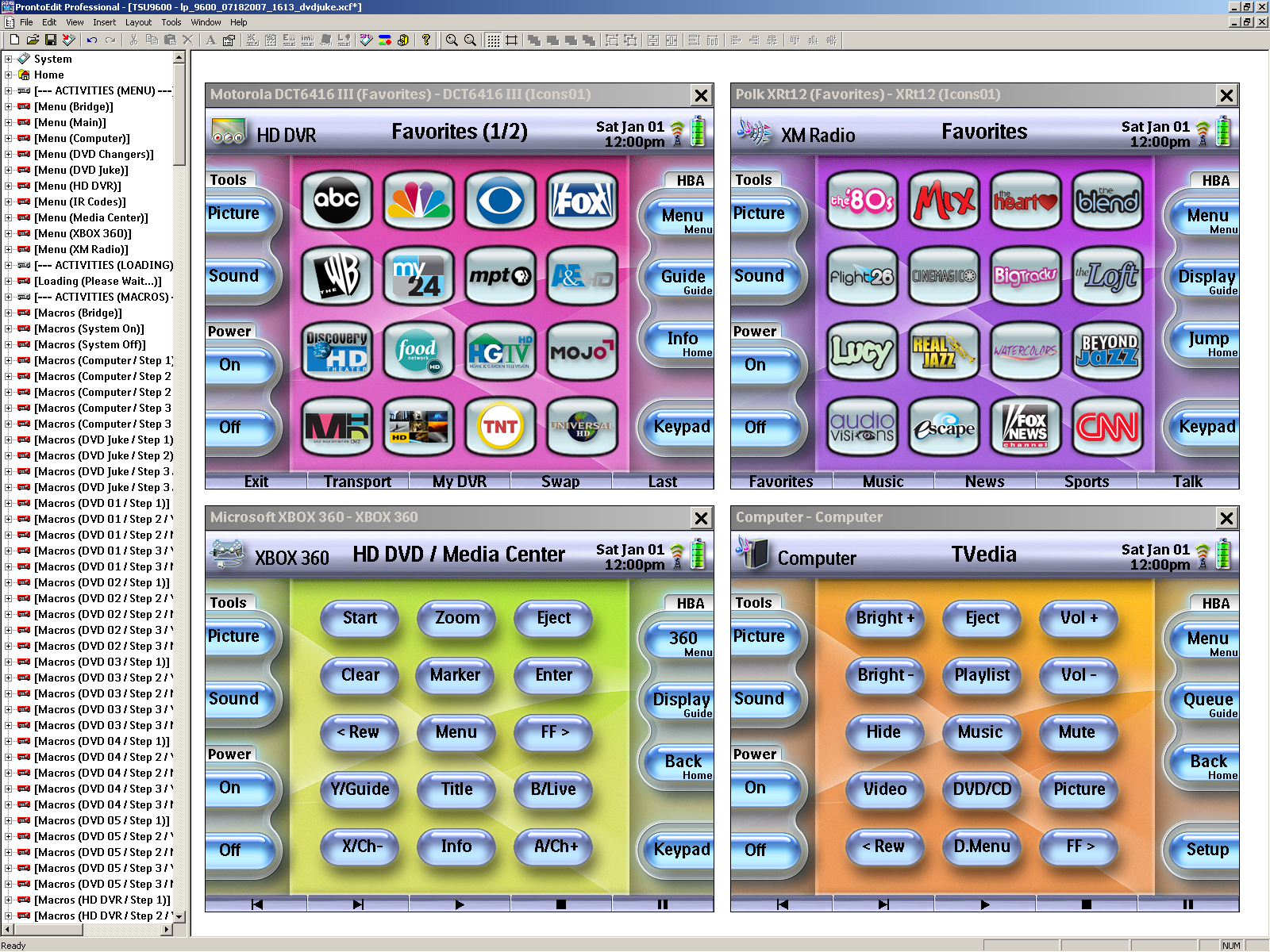Open a configuration file with the folder icon

pyautogui.click(x=33, y=40)
